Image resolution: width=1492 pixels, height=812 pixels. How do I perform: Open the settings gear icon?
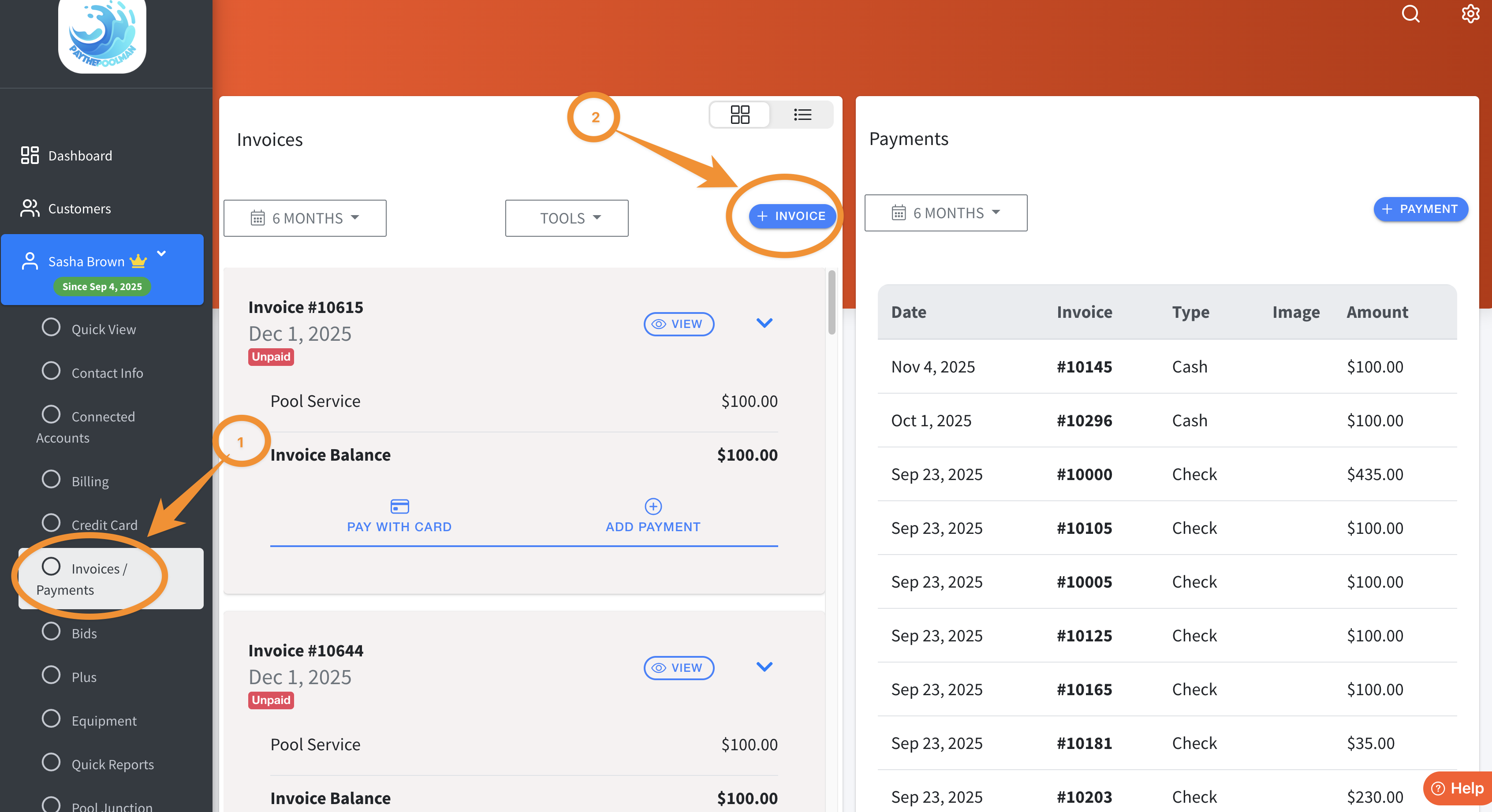coord(1470,14)
